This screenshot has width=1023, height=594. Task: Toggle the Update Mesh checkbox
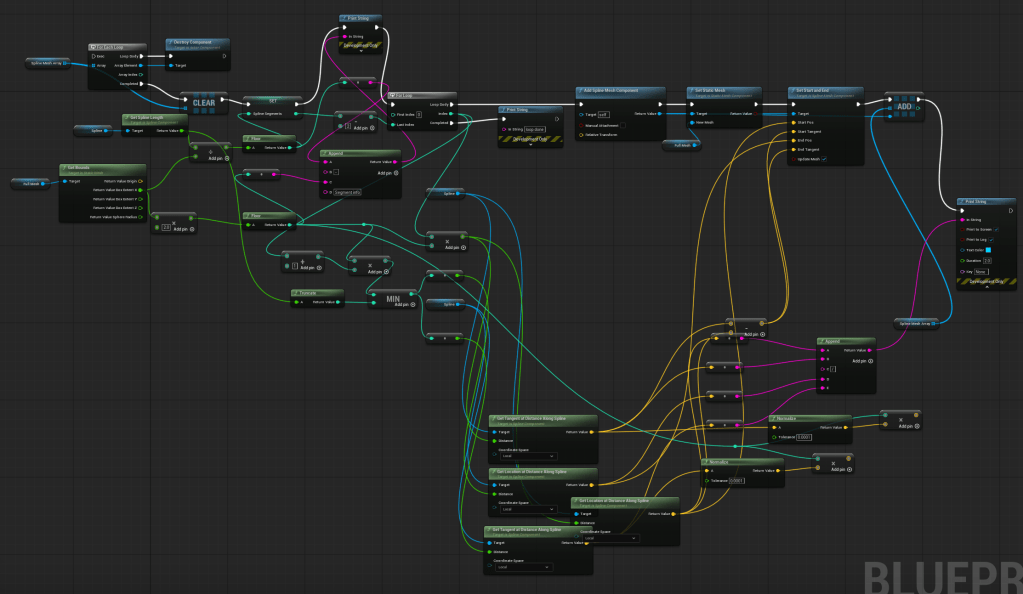tap(824, 159)
